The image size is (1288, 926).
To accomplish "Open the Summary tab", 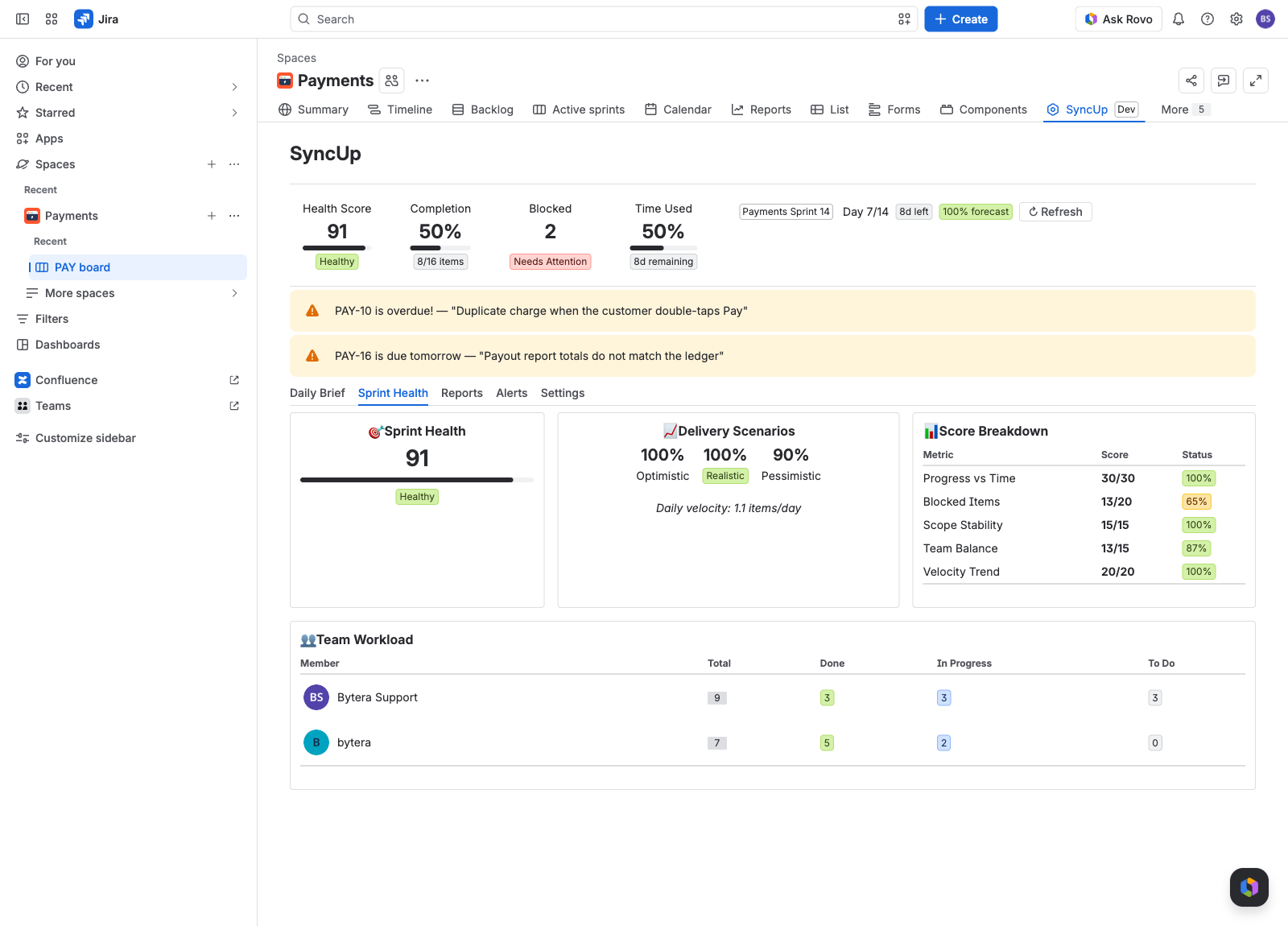I will click(x=313, y=110).
